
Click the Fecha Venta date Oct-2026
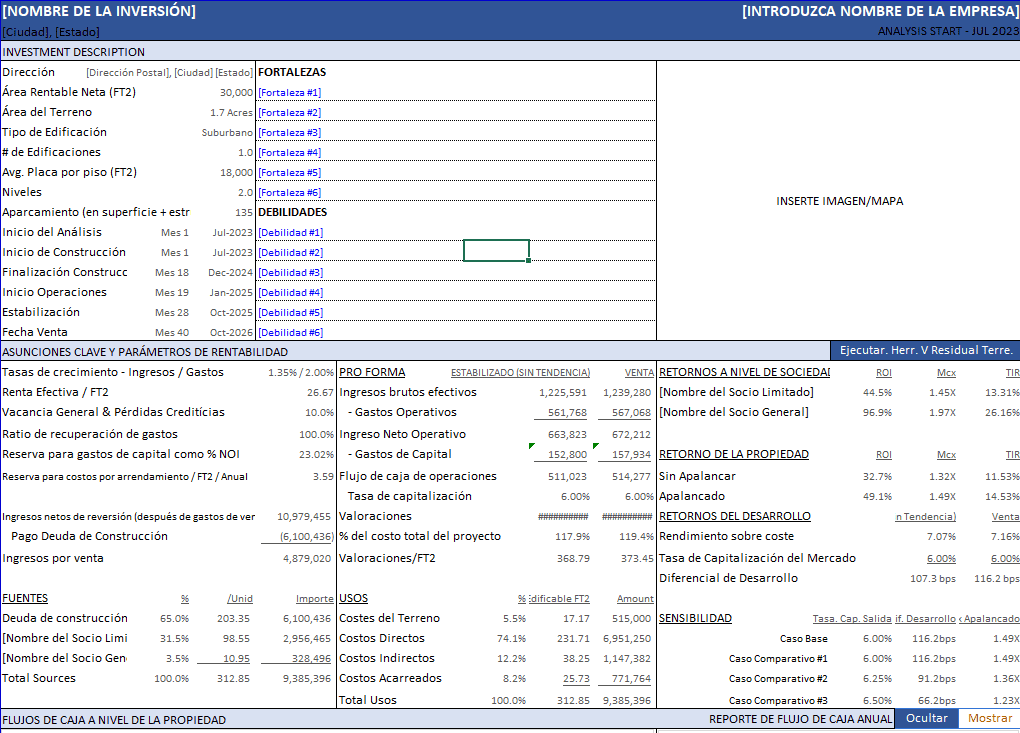pos(232,332)
